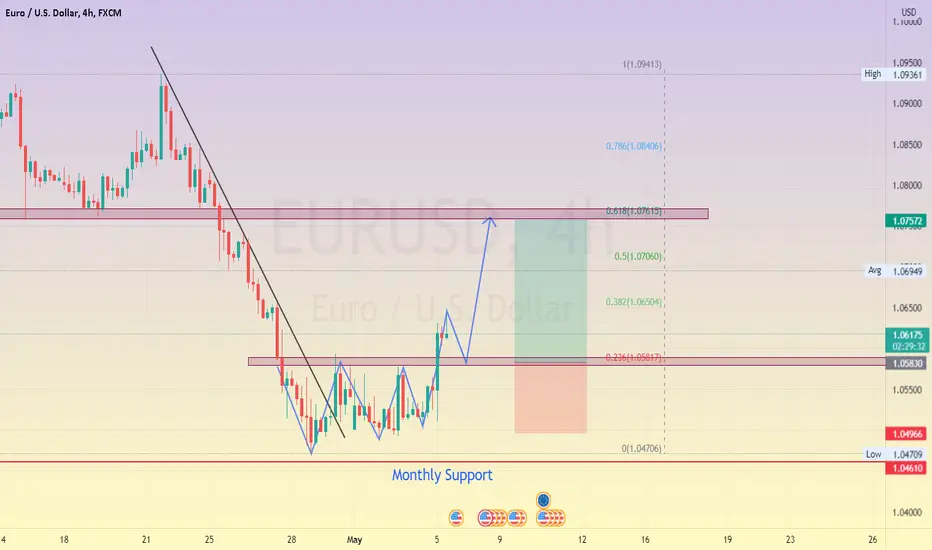
Task: Click Fibonacci level label 0.786(1.08406)
Action: (634, 146)
